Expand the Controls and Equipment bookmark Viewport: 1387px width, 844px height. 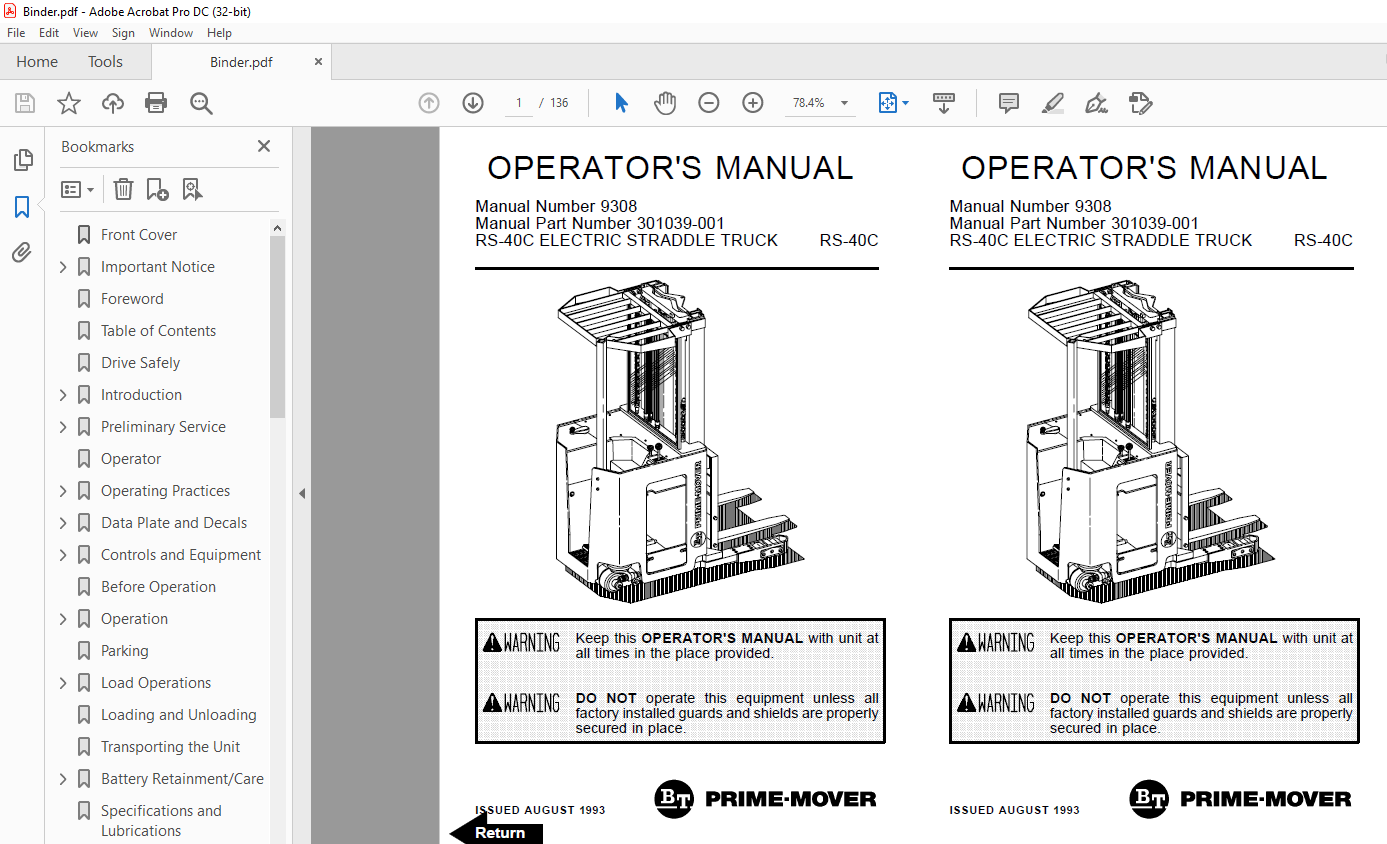[63, 555]
